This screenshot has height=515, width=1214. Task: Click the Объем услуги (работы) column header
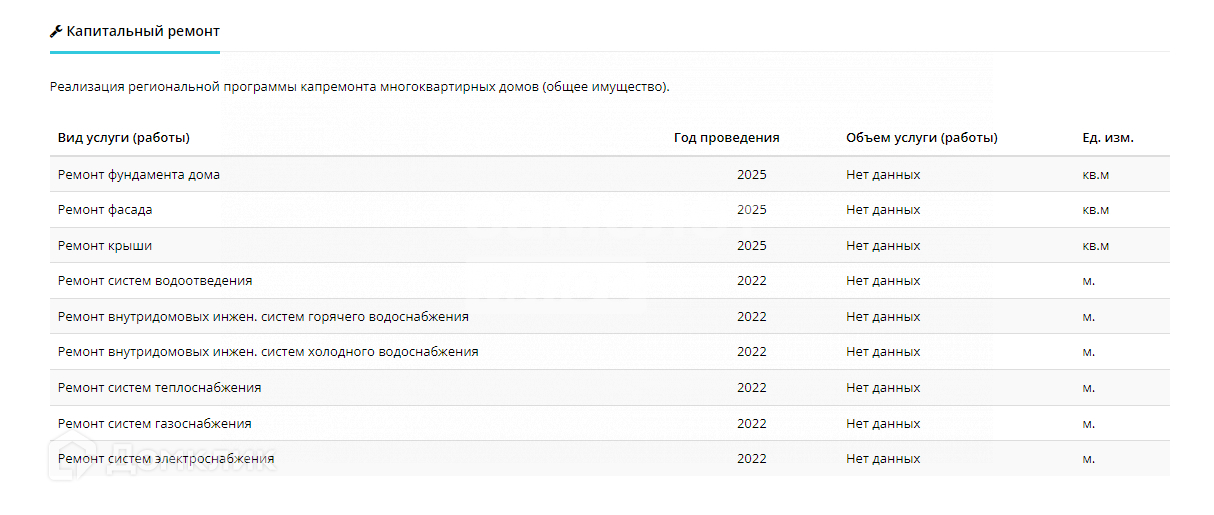(x=921, y=138)
